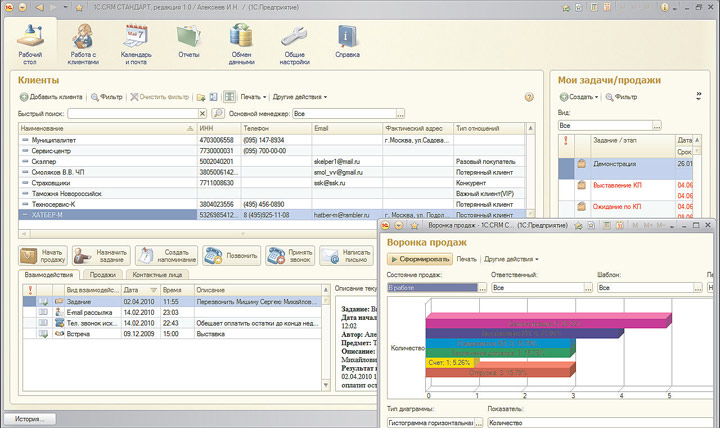Clear the Быстрый поиск field with X
Image resolution: width=720 pixels, height=428 pixels.
click(x=202, y=113)
